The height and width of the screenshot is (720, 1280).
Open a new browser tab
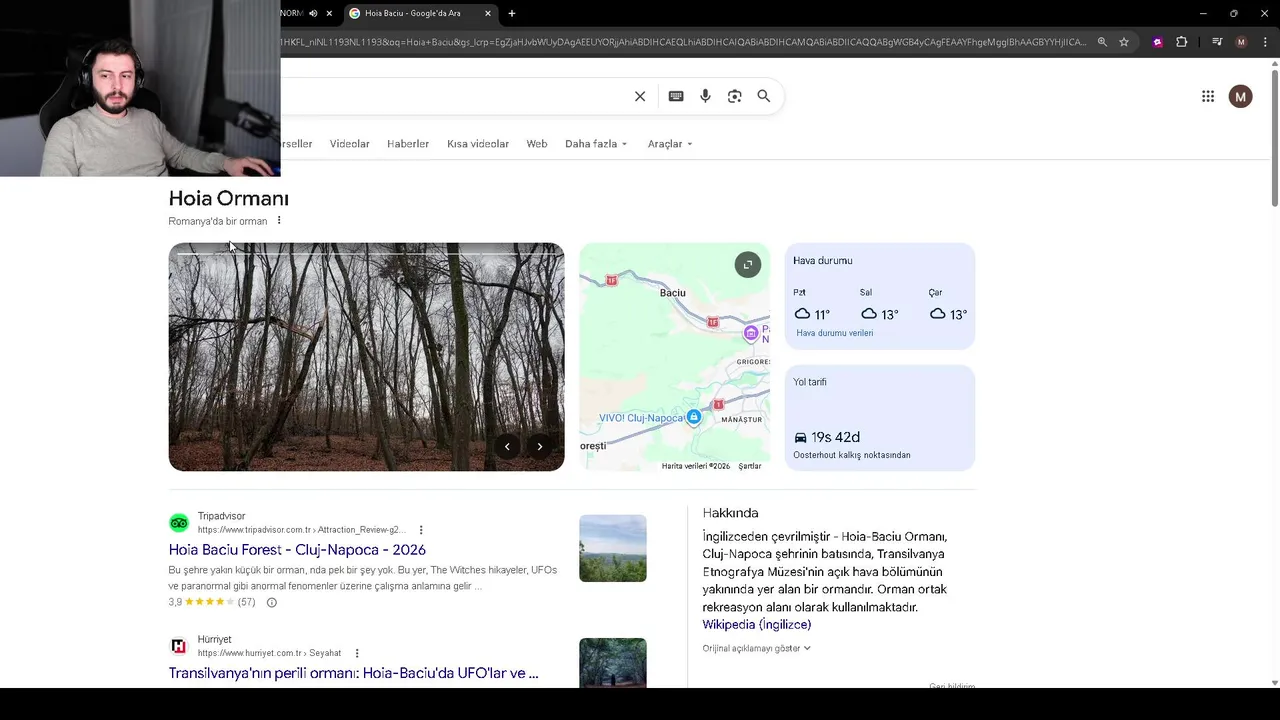[512, 13]
